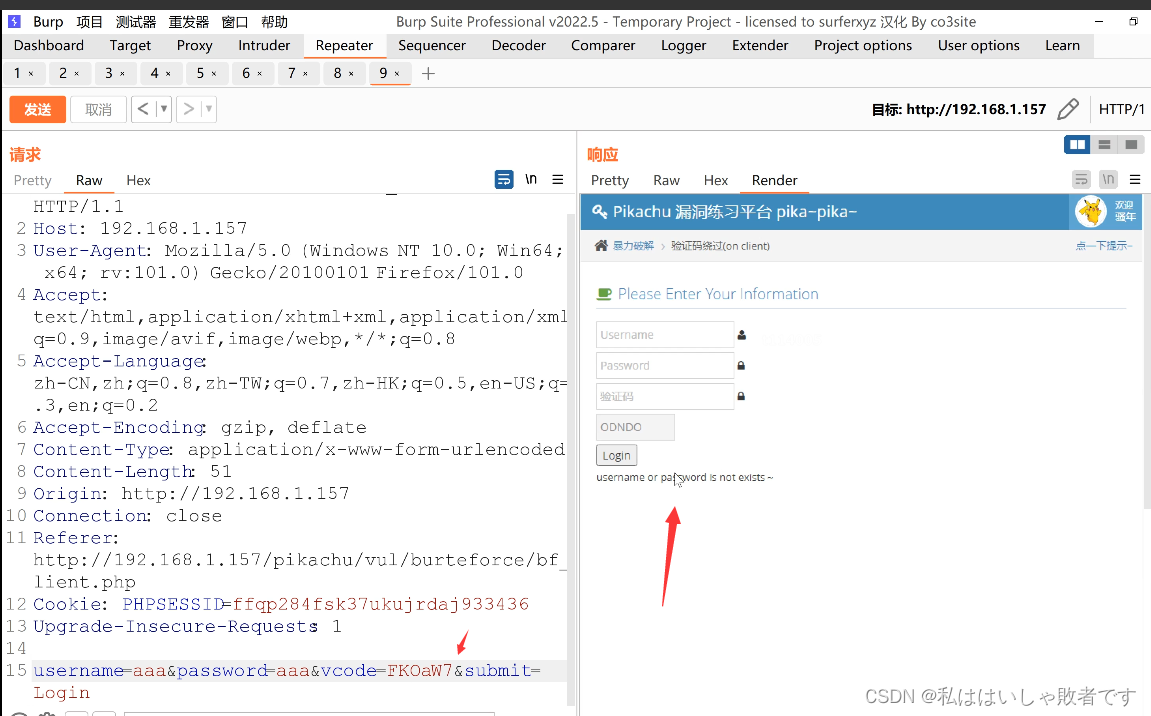Open the 帮助 menu
This screenshot has height=716, width=1151.
pyautogui.click(x=275, y=22)
